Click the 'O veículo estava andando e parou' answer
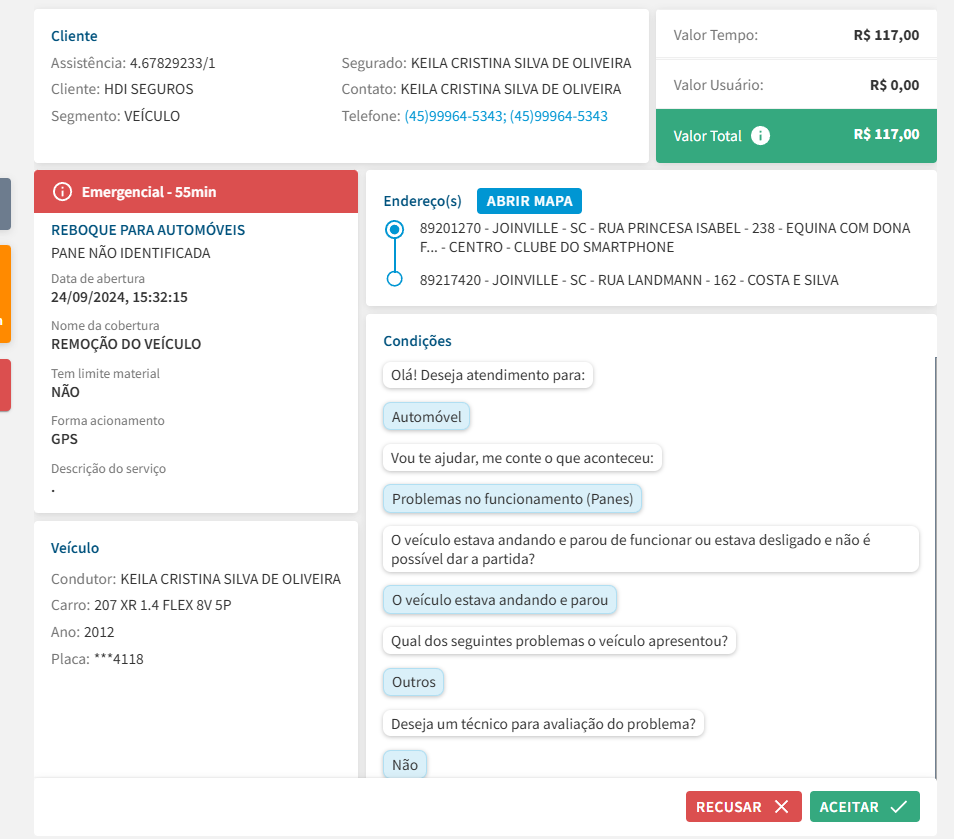 pyautogui.click(x=500, y=600)
